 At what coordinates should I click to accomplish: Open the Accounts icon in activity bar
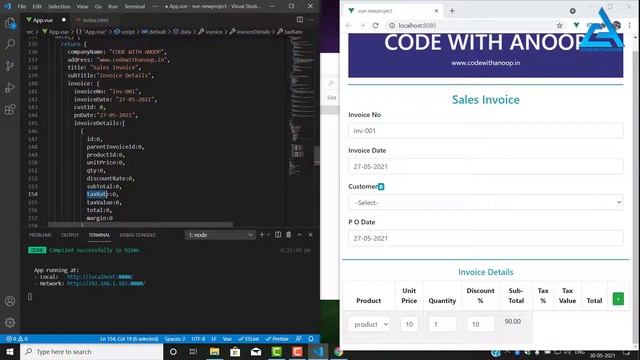(10, 301)
